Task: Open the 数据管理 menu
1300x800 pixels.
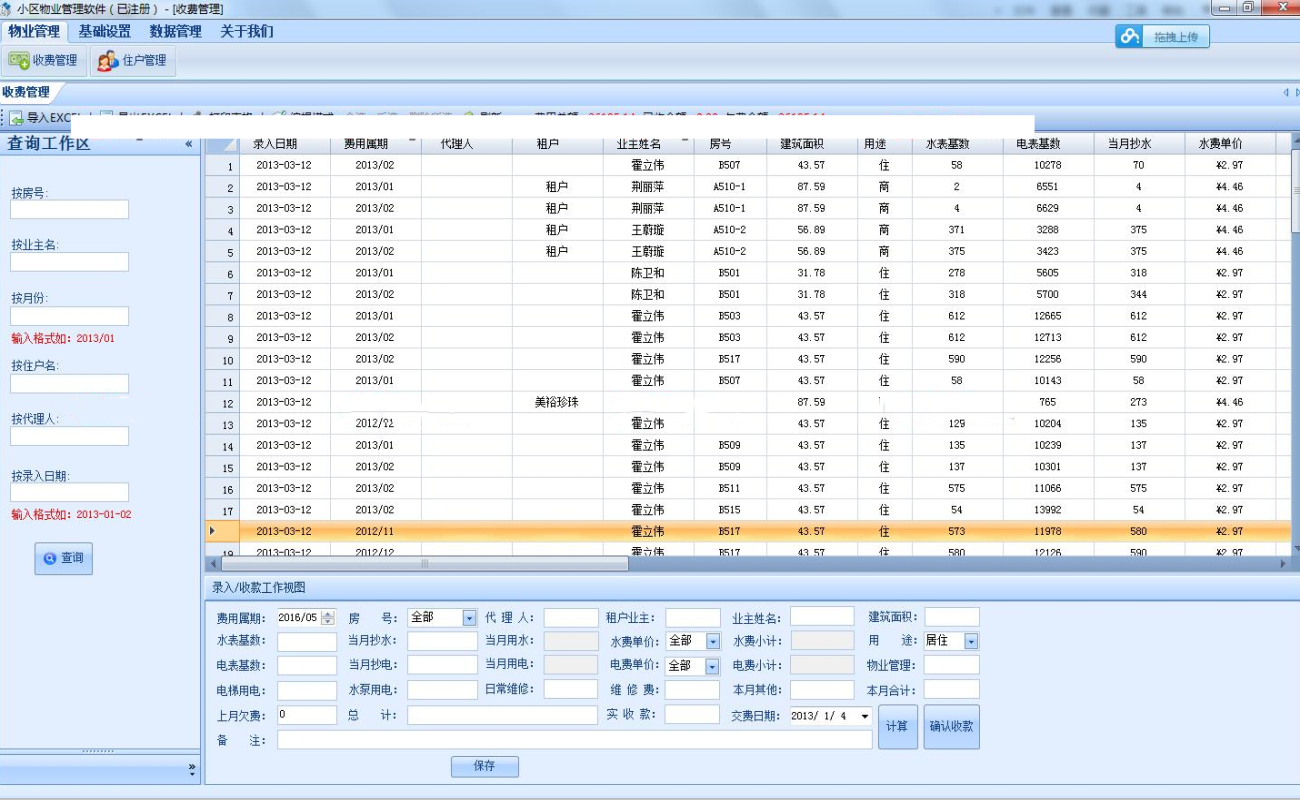Action: coord(176,31)
